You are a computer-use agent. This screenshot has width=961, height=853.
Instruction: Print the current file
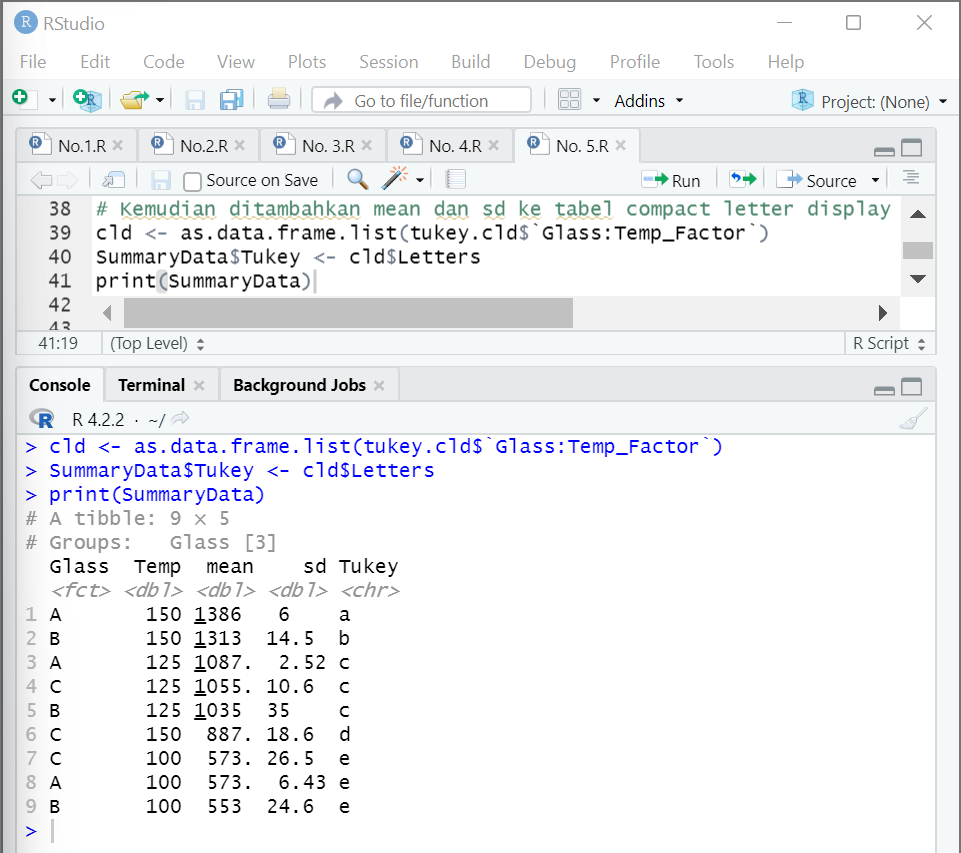278,100
